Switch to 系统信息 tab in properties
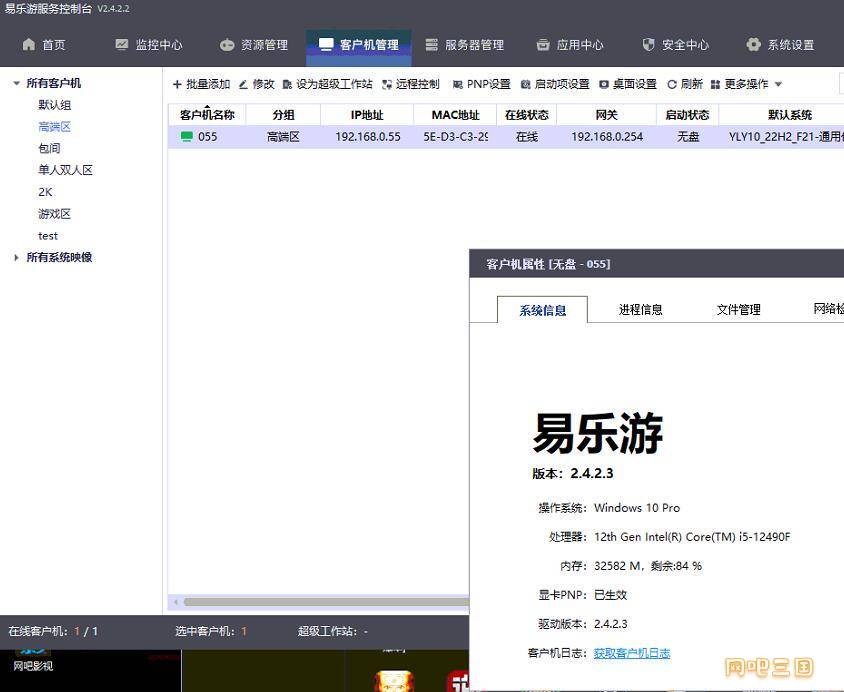The width and height of the screenshot is (844, 692). (x=543, y=310)
